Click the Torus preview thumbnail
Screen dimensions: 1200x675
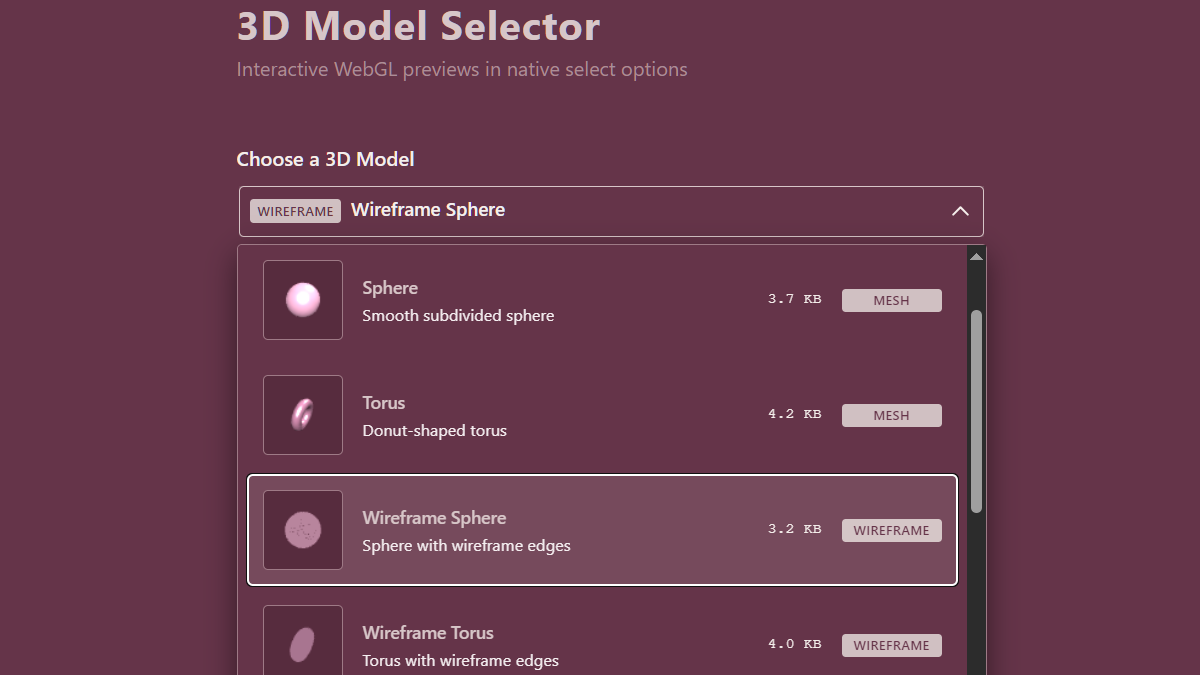pos(303,415)
